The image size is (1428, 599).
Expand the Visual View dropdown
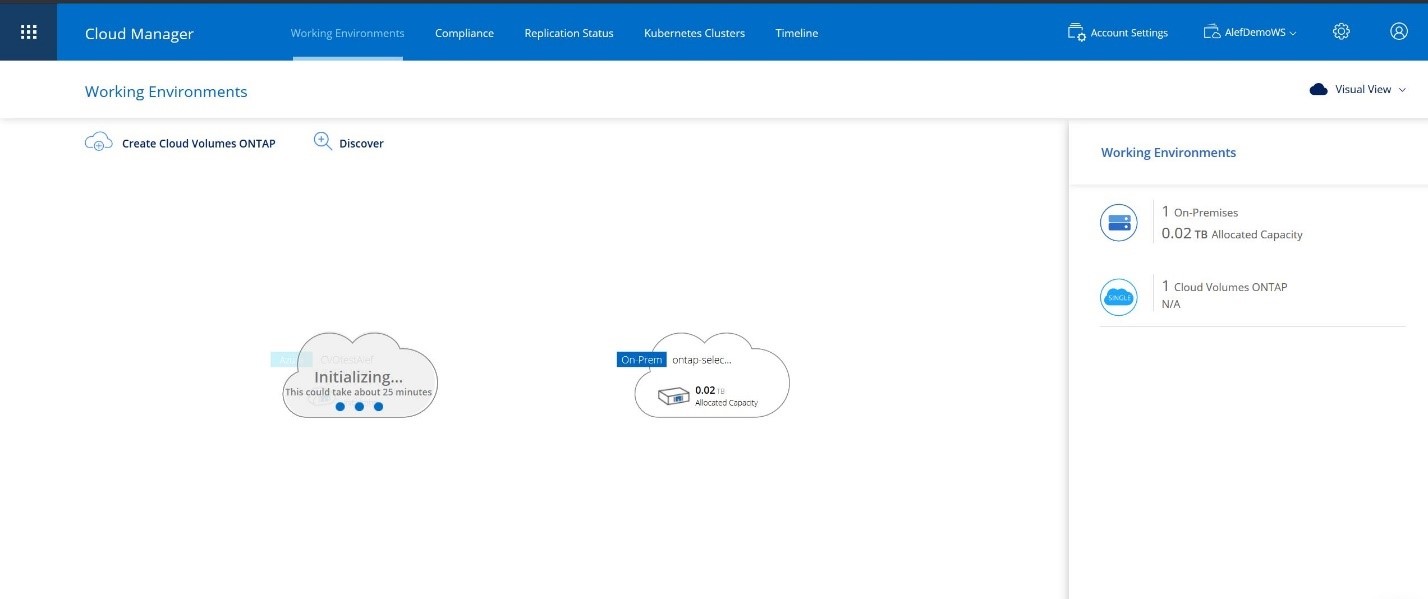pos(1357,89)
